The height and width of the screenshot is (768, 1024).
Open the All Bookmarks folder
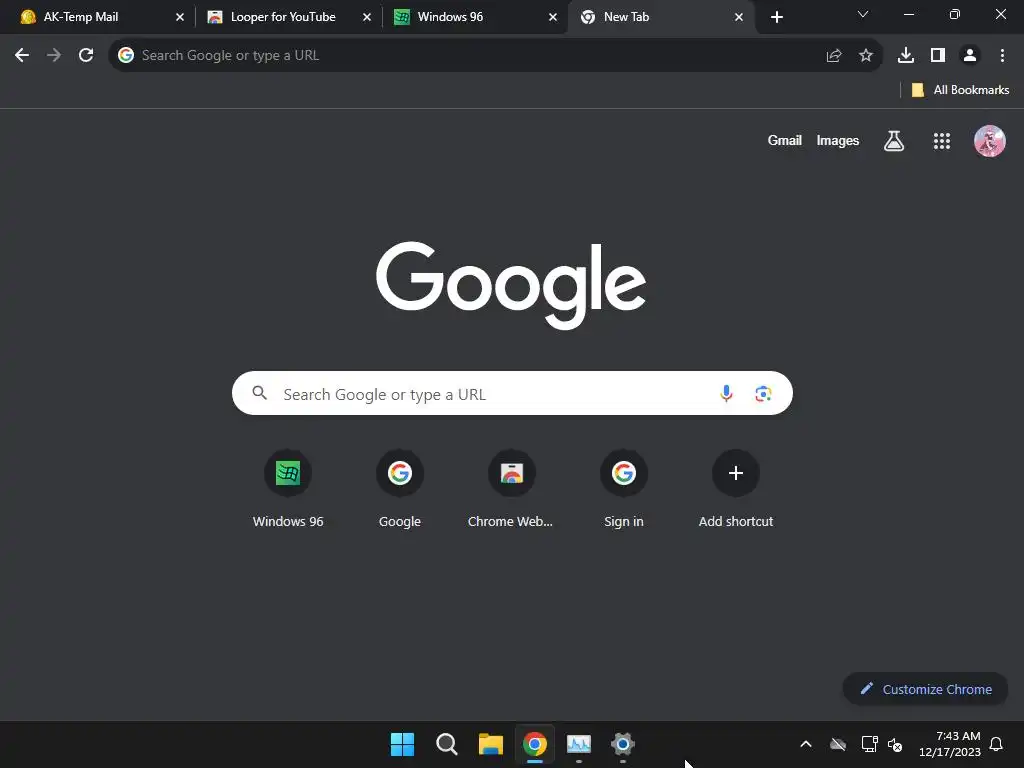click(x=960, y=90)
